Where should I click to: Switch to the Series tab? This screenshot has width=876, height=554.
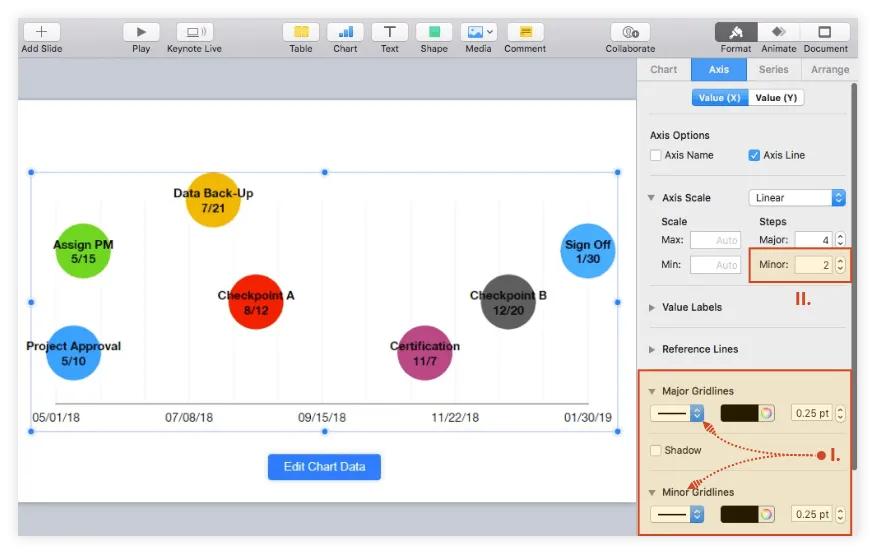pyautogui.click(x=773, y=70)
